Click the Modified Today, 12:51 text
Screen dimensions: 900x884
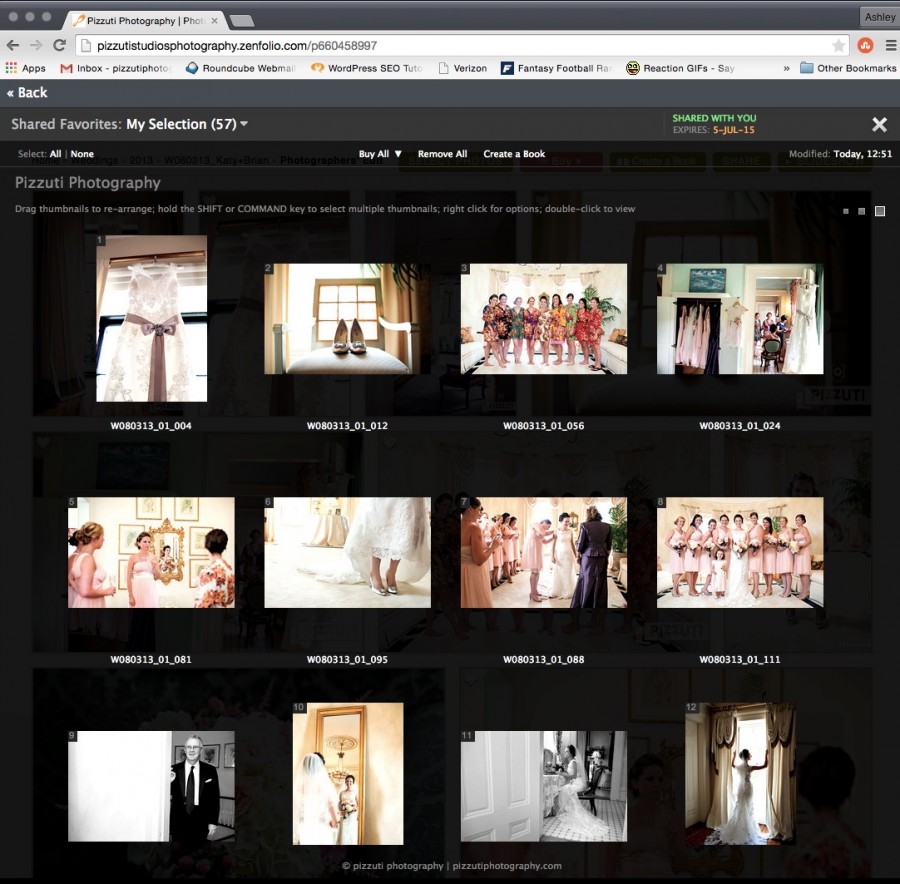840,154
